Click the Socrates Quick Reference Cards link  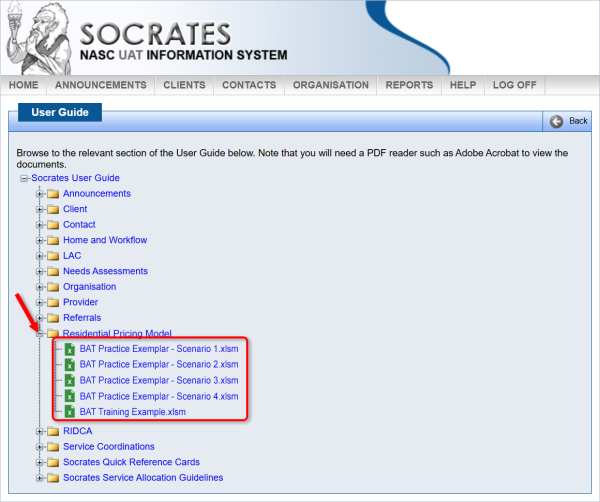point(131,462)
